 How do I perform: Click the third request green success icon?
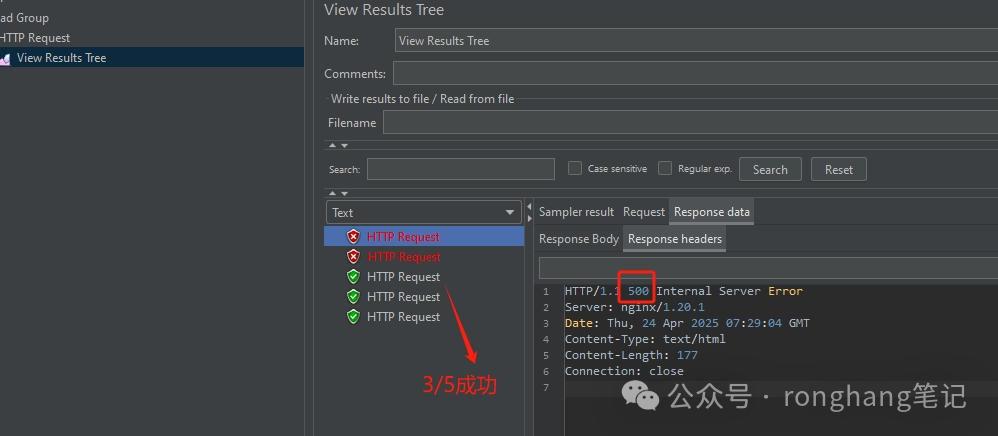(353, 277)
